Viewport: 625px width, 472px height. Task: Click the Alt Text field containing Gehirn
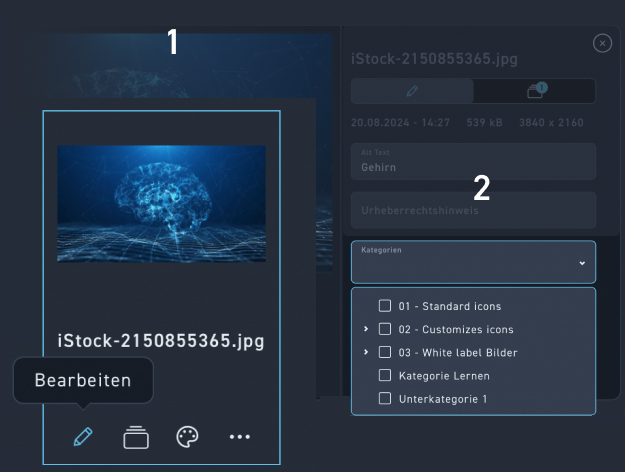[472, 162]
